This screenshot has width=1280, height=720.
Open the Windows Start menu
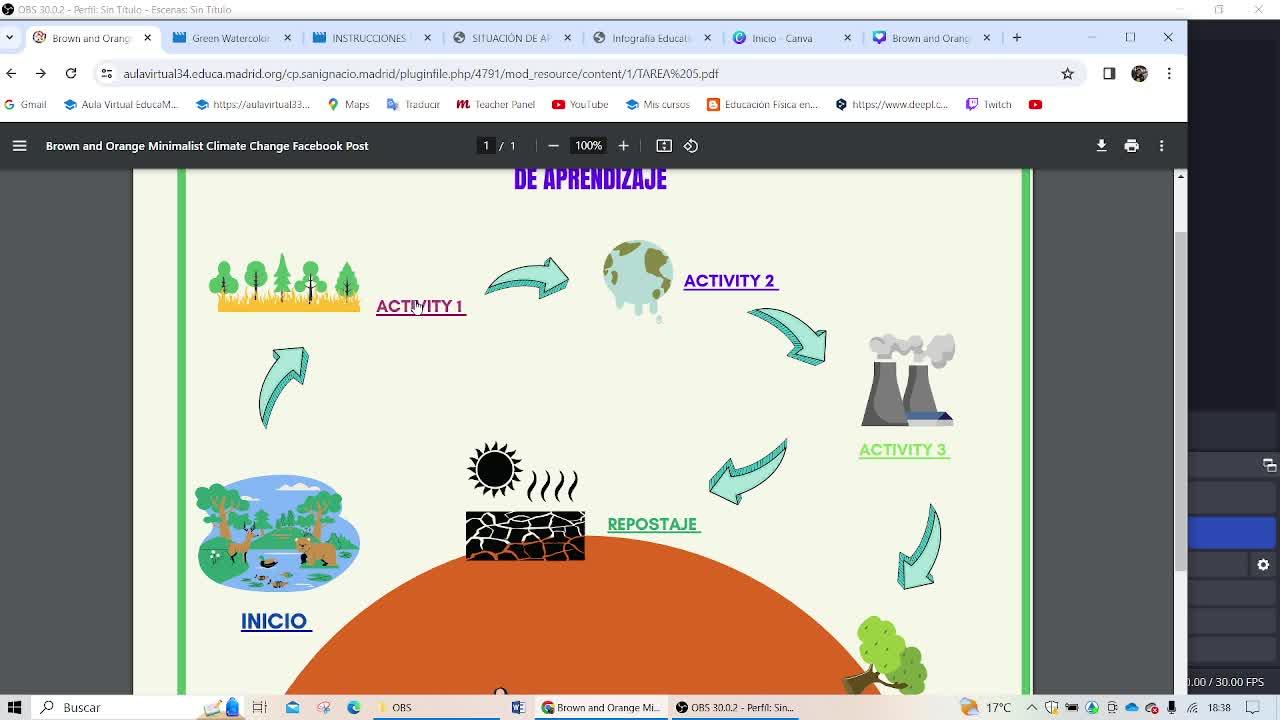(14, 707)
